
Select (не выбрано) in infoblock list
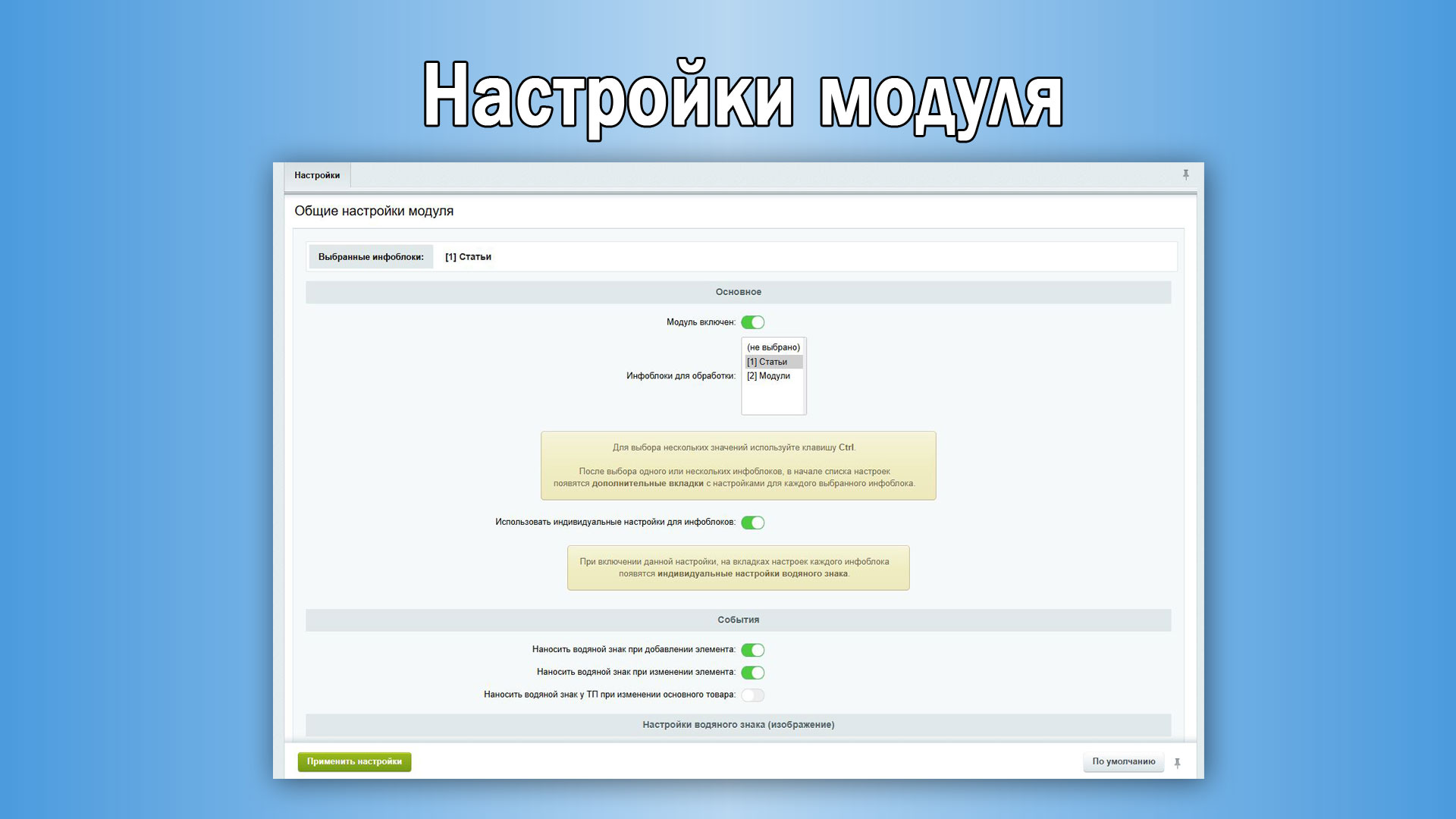773,347
